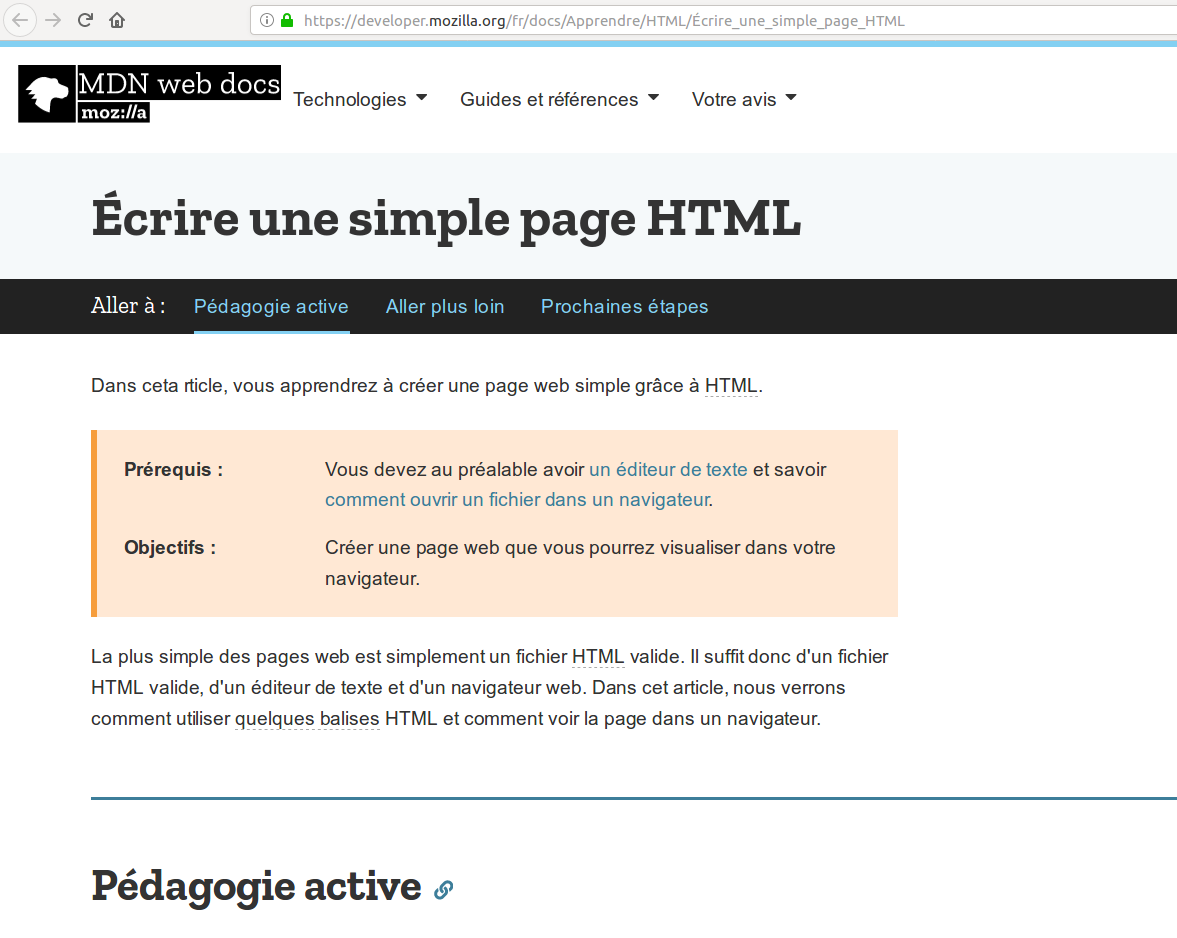Viewport: 1177px width, 938px height.
Task: Expand the Technologies dropdown menu
Action: tap(360, 99)
